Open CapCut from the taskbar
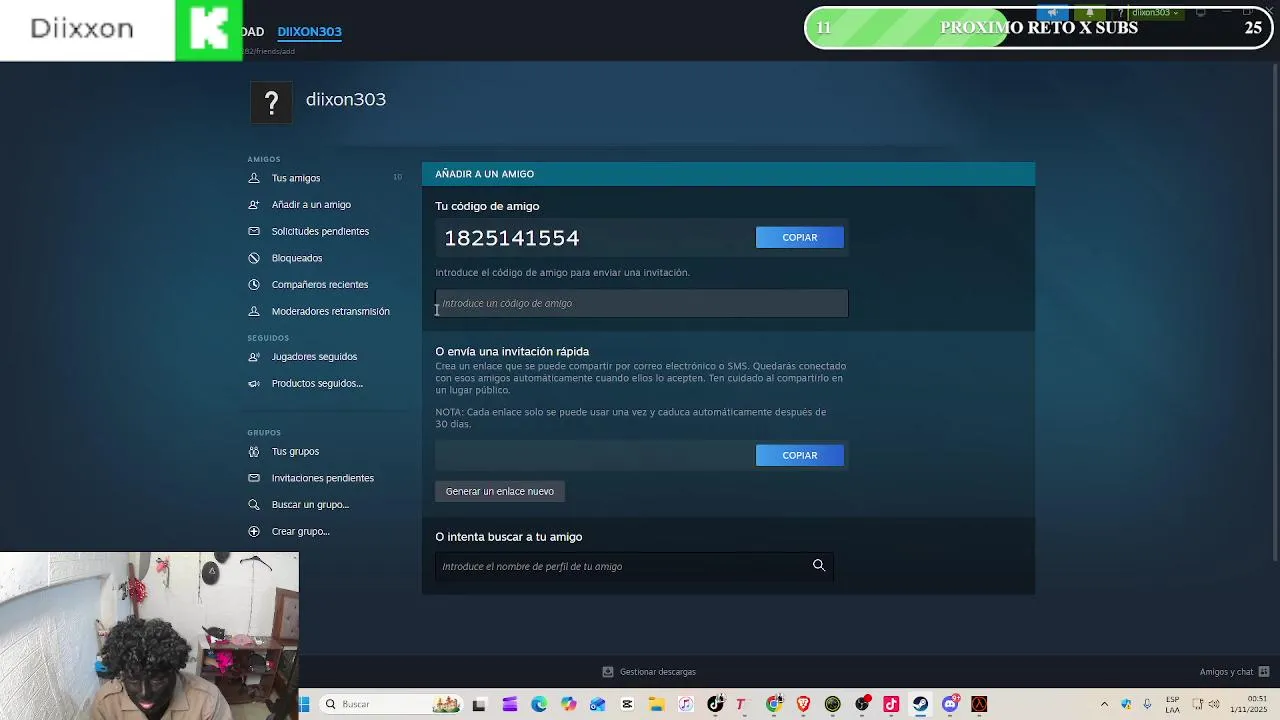 (x=627, y=704)
